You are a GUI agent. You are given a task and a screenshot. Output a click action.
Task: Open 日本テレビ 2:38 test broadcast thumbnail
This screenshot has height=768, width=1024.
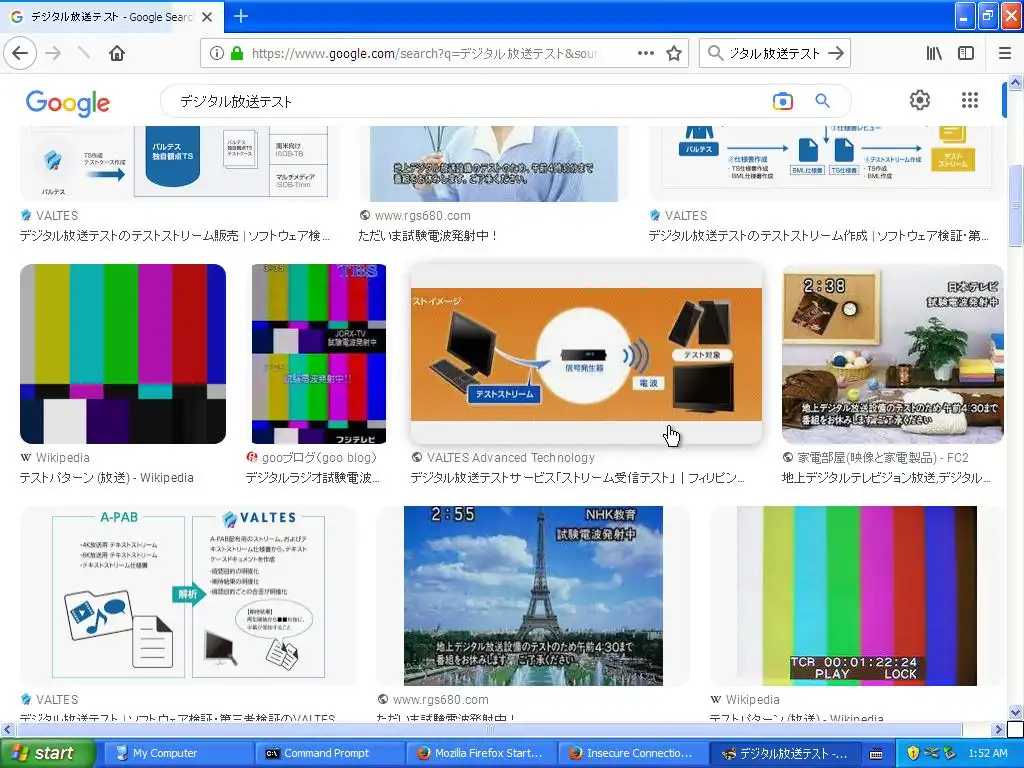(893, 354)
